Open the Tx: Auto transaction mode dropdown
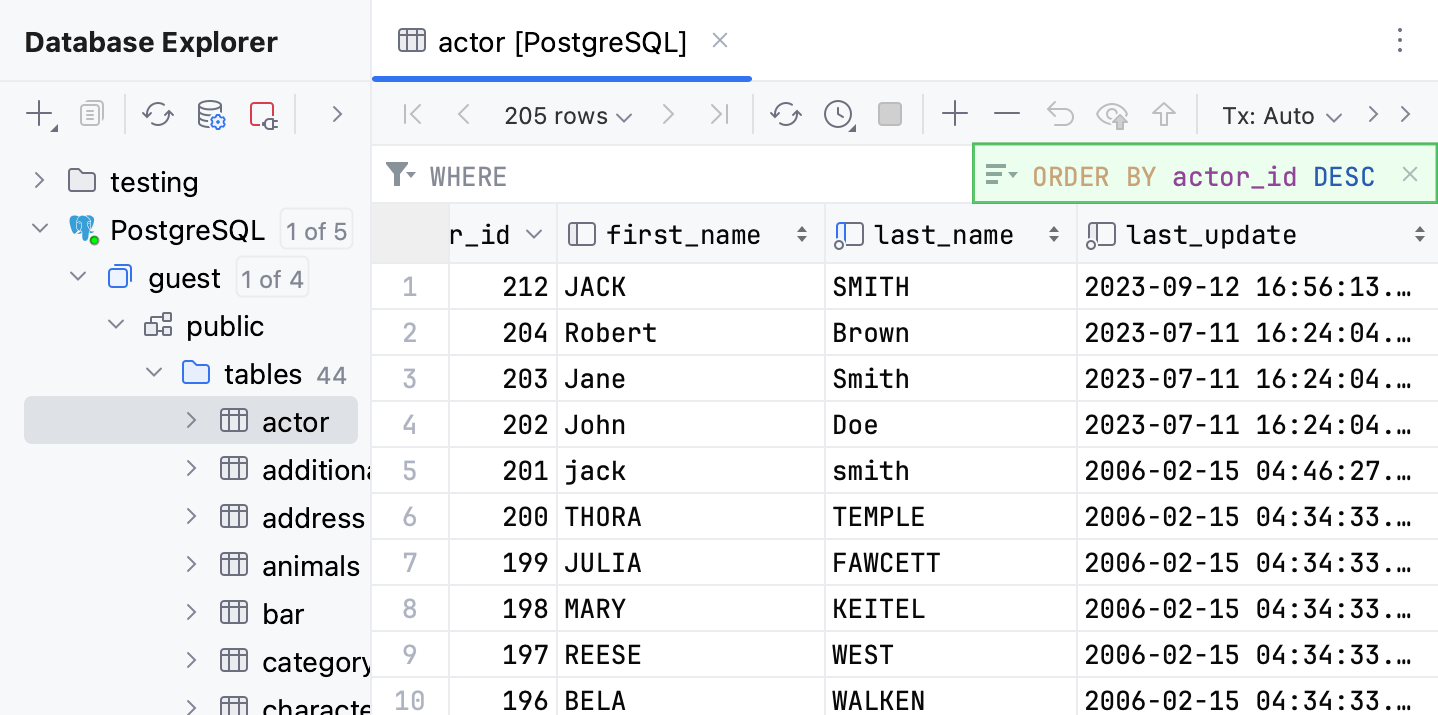The height and width of the screenshot is (715, 1438). 1283,115
